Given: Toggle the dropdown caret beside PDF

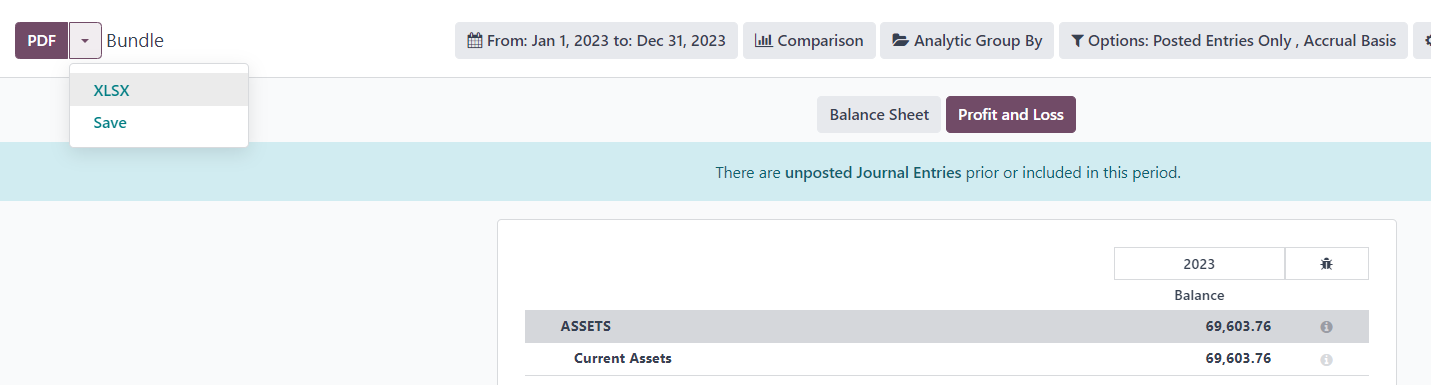Looking at the screenshot, I should pyautogui.click(x=85, y=41).
